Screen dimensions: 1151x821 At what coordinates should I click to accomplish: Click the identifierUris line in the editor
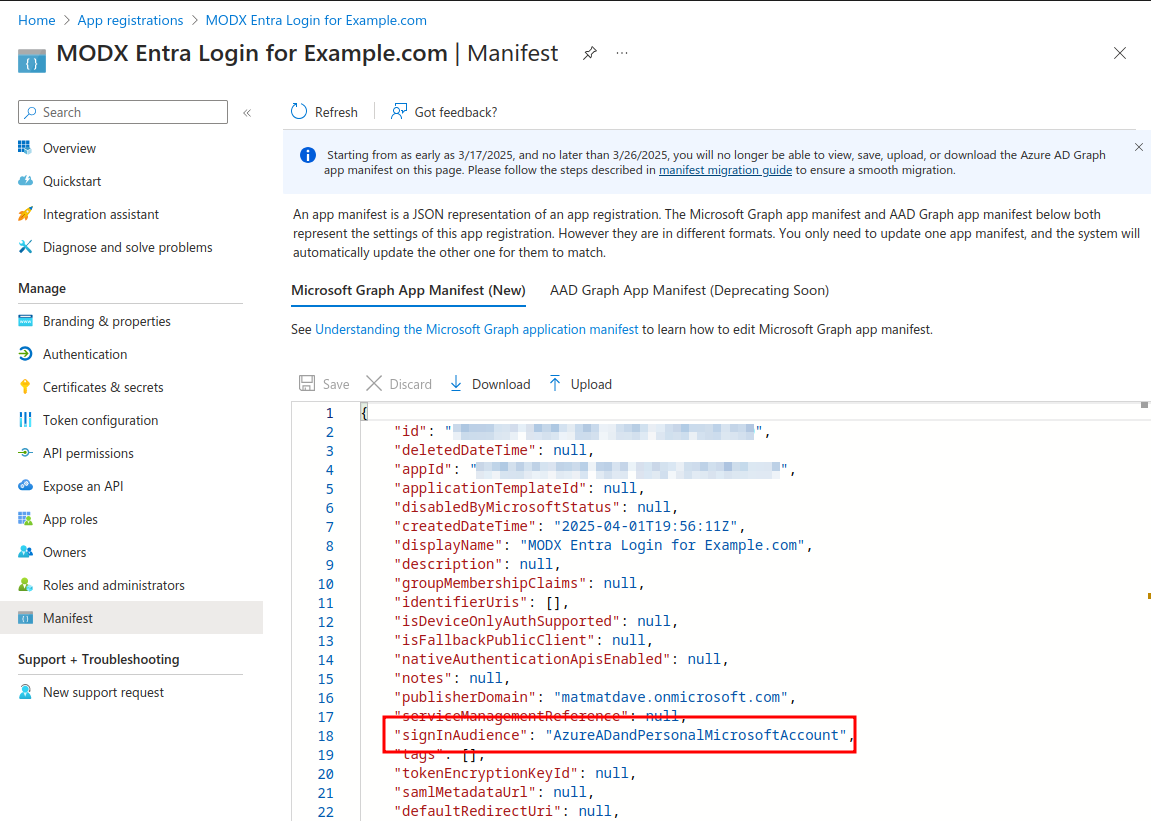click(x=482, y=602)
